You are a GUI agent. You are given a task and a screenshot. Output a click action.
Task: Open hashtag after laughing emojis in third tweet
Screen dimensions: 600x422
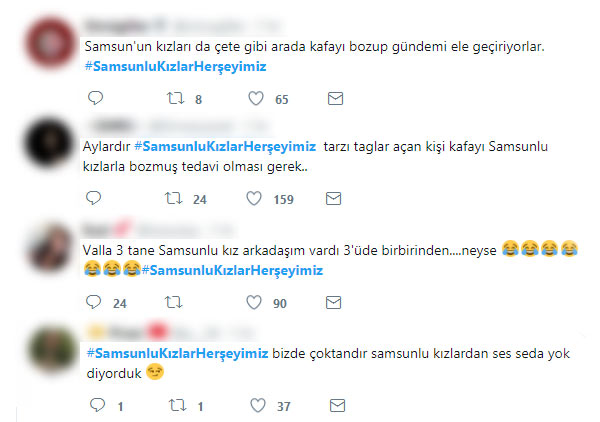coord(232,270)
